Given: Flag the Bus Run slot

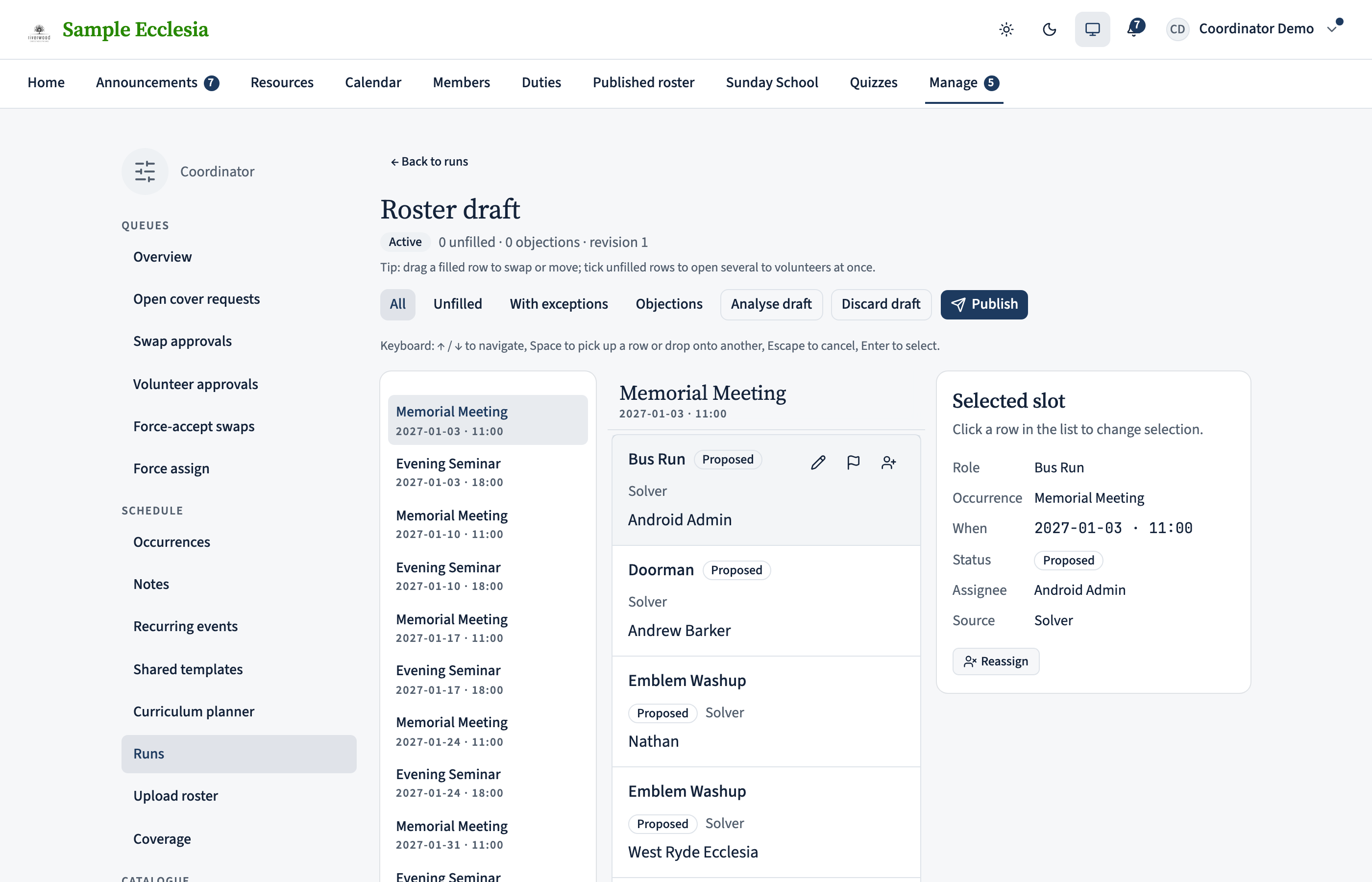Looking at the screenshot, I should [853, 462].
